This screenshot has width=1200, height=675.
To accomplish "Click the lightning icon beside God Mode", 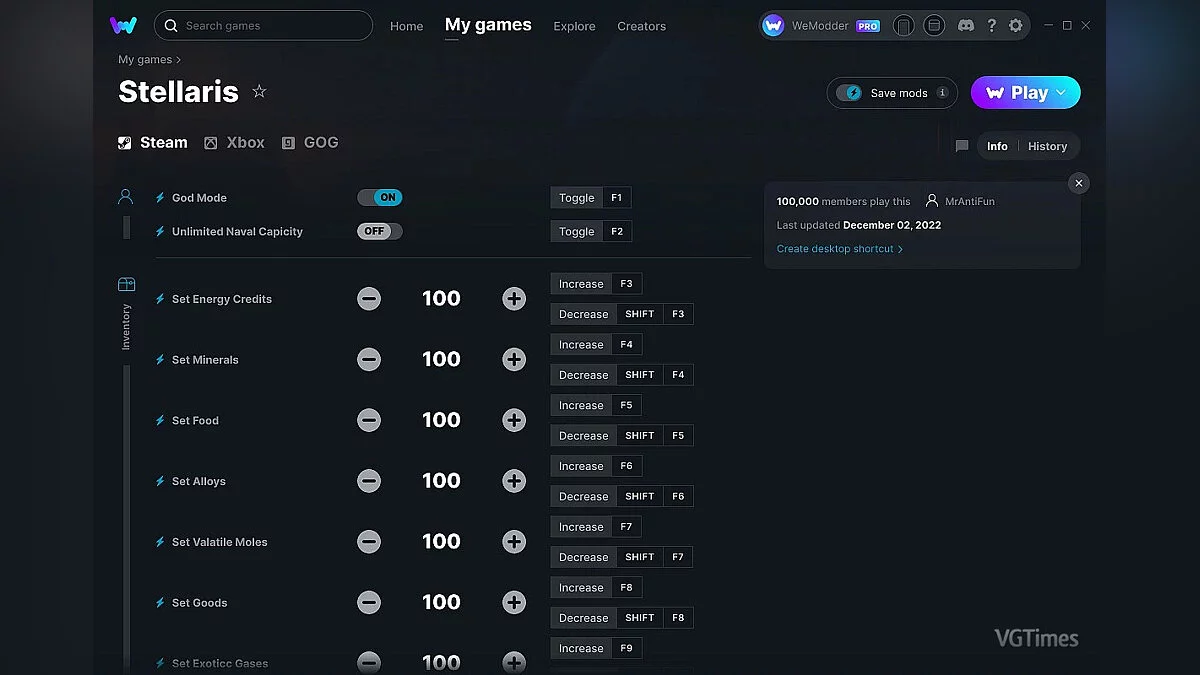I will [160, 198].
